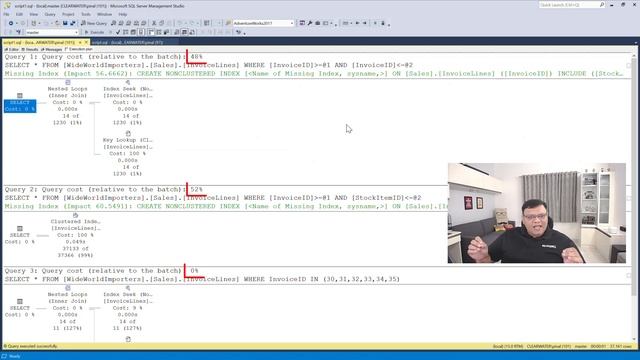Click the navigate Back arrow icon
Screen dimensions: 640x360
(11, 23)
